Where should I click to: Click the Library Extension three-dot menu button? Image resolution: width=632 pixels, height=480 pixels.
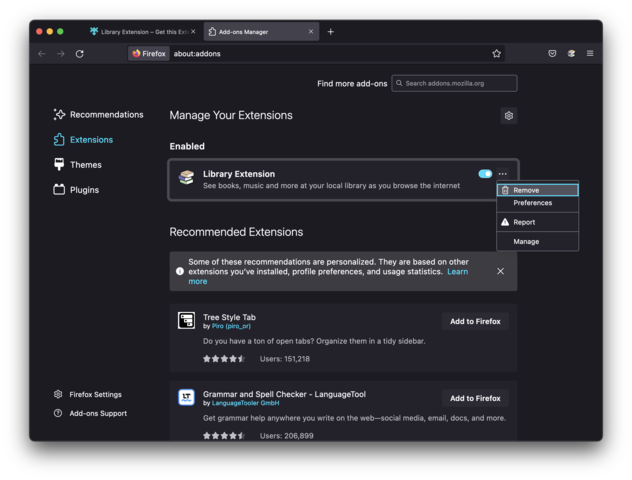pos(503,174)
